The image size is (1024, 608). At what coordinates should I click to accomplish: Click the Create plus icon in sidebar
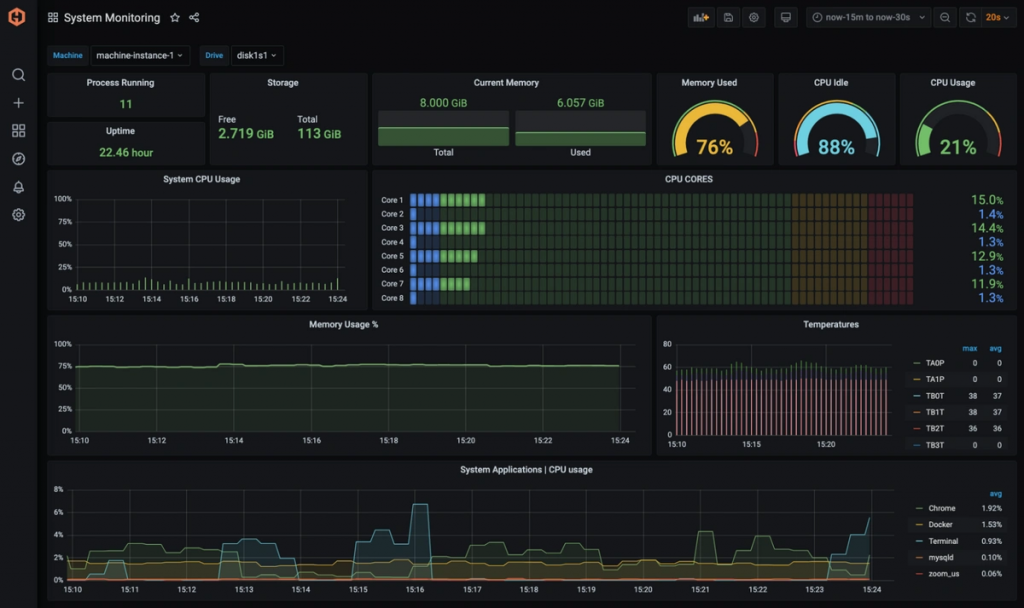click(x=18, y=103)
